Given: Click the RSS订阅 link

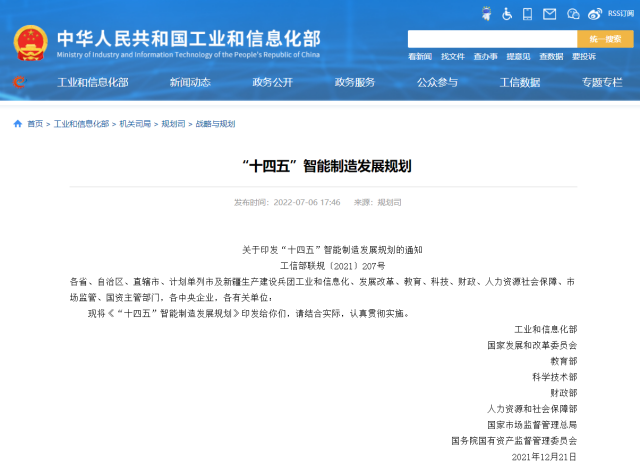Looking at the screenshot, I should pyautogui.click(x=619, y=13).
